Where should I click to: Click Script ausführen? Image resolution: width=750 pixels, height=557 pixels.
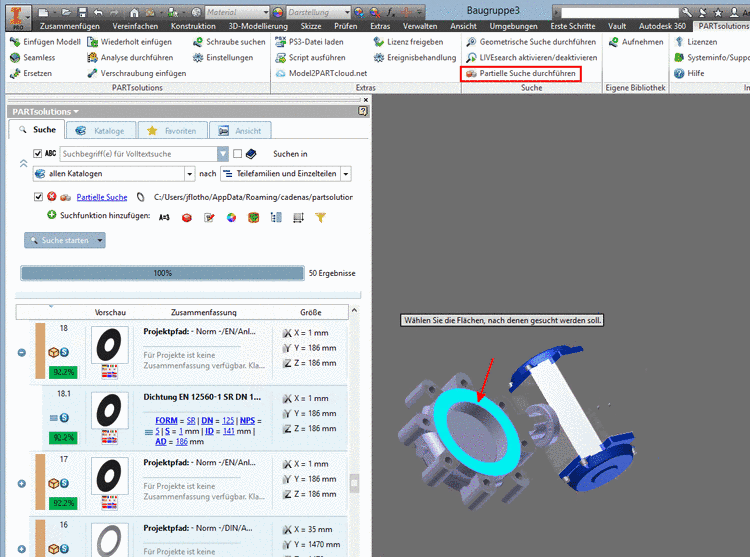(x=310, y=57)
